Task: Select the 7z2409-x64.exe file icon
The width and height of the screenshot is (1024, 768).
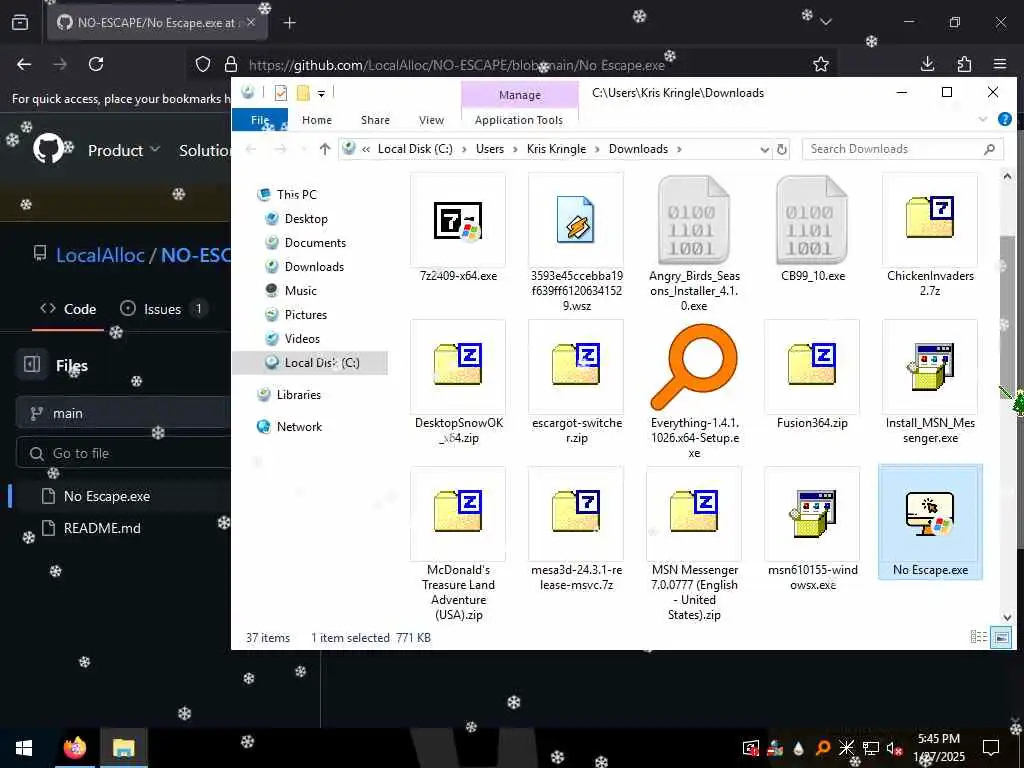Action: point(458,220)
